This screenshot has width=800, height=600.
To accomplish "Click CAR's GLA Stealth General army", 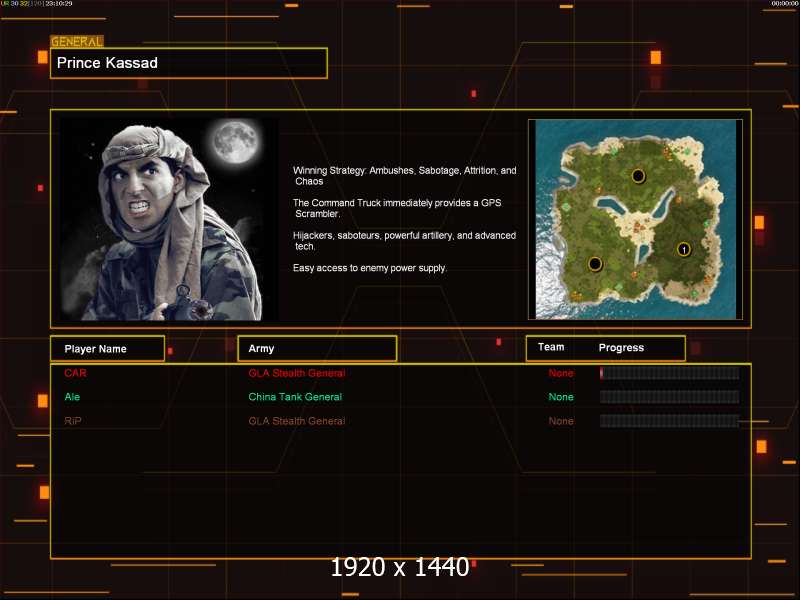I will pyautogui.click(x=296, y=373).
